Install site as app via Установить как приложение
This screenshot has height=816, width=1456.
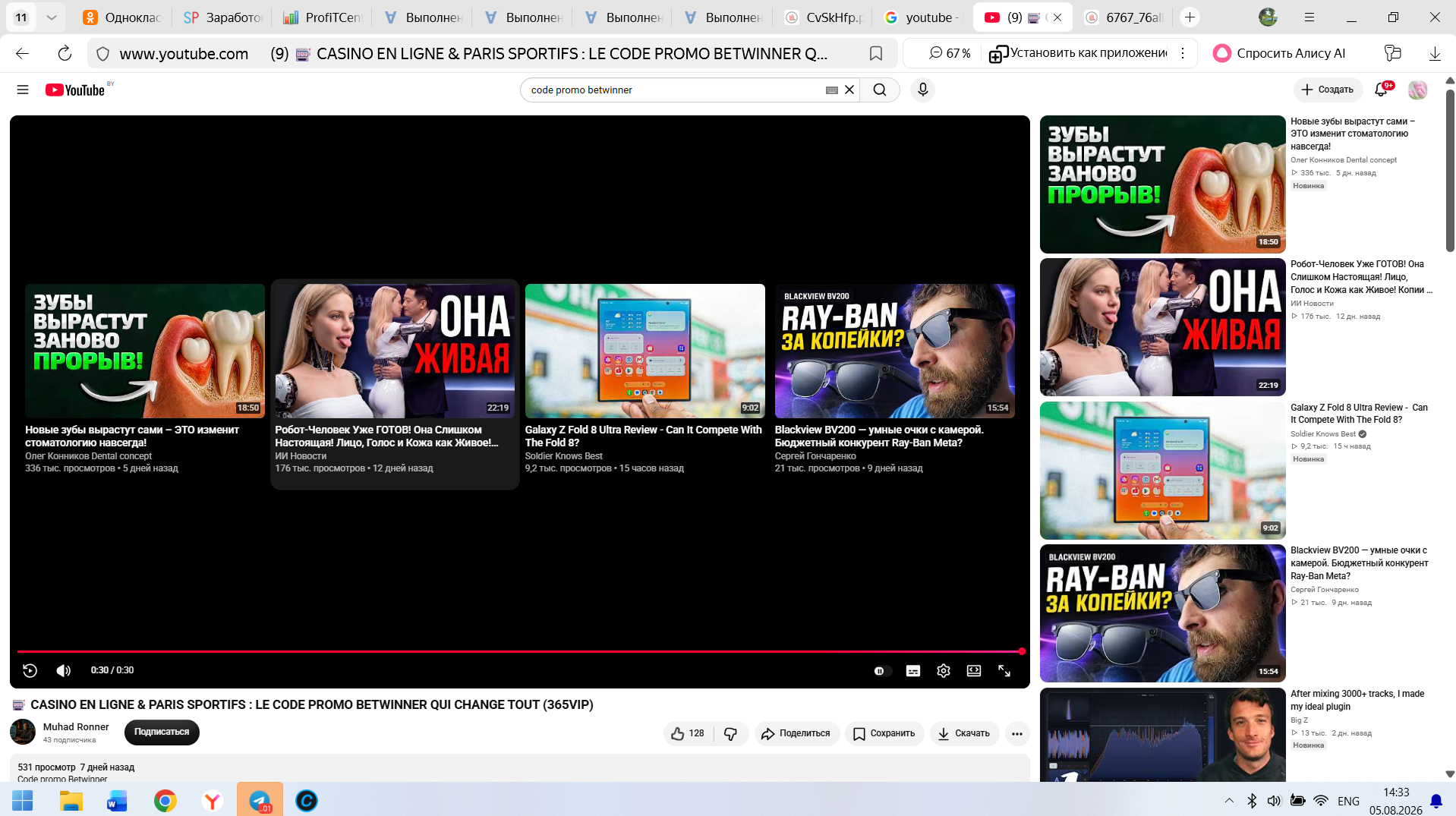click(x=1078, y=53)
